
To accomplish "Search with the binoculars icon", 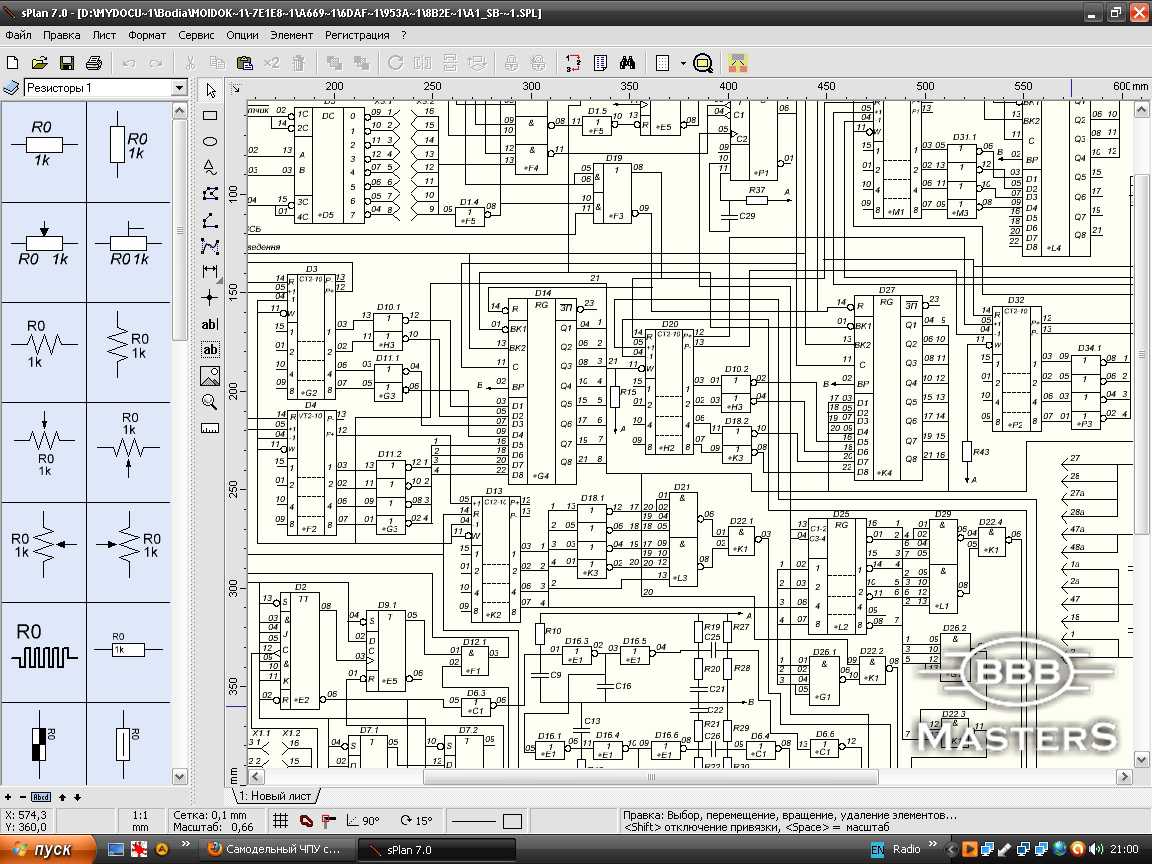I will pyautogui.click(x=627, y=63).
